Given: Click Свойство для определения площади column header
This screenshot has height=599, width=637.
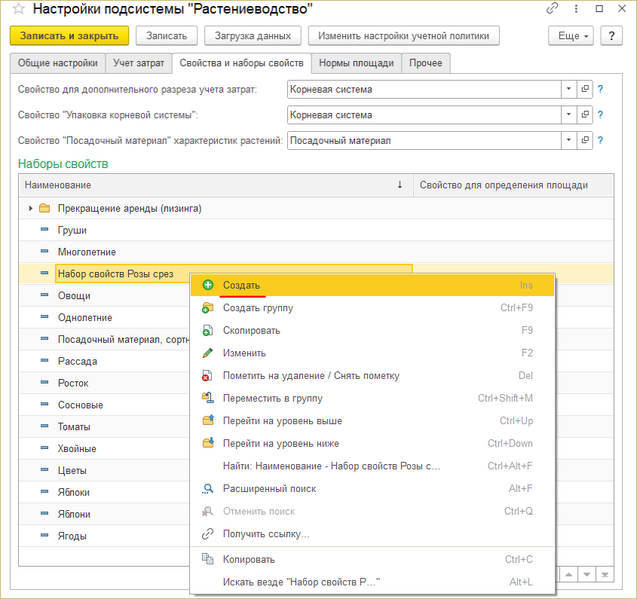Looking at the screenshot, I should pyautogui.click(x=514, y=185).
